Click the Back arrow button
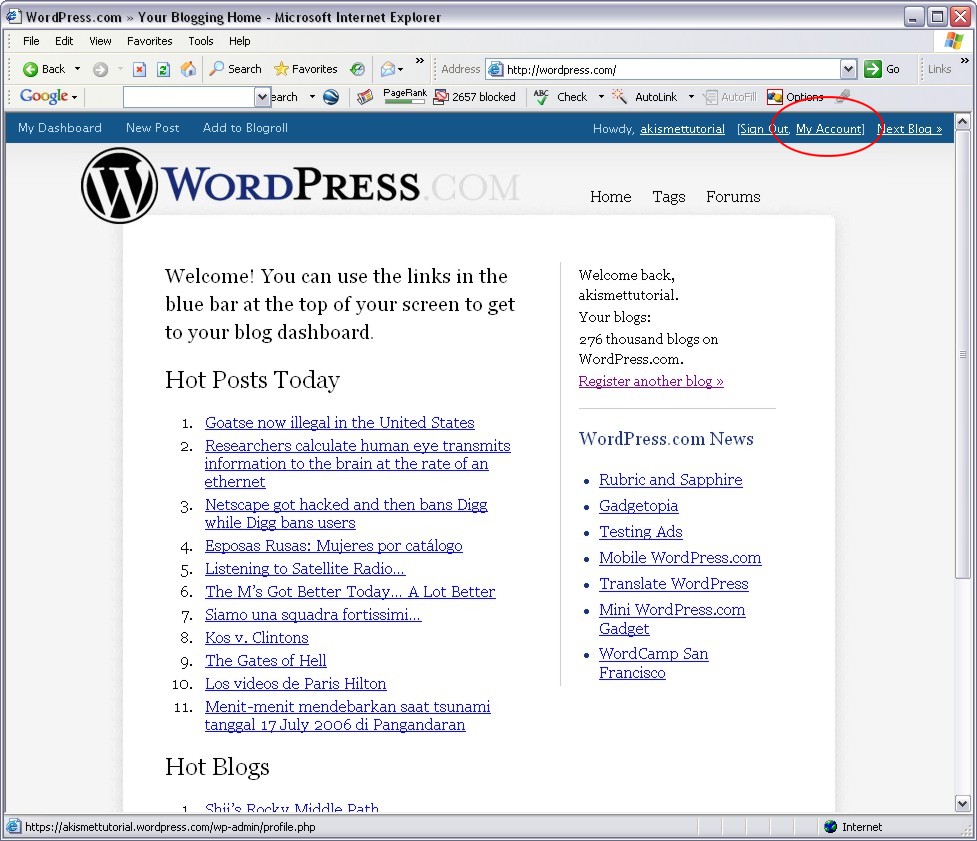977x841 pixels. pyautogui.click(x=43, y=69)
